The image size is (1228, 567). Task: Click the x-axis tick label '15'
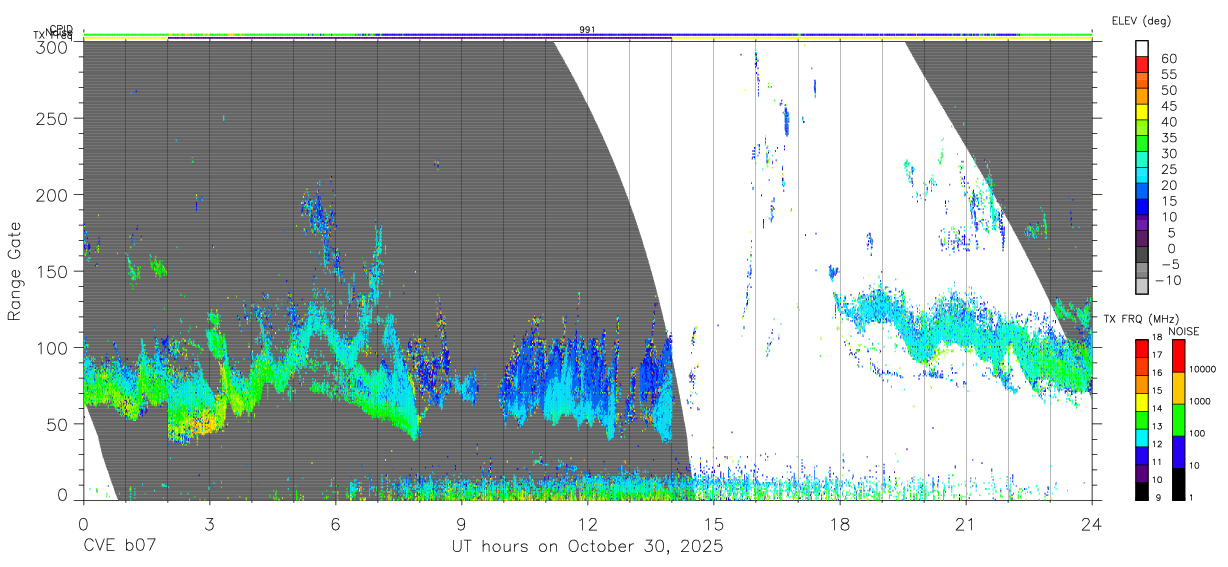[x=714, y=524]
